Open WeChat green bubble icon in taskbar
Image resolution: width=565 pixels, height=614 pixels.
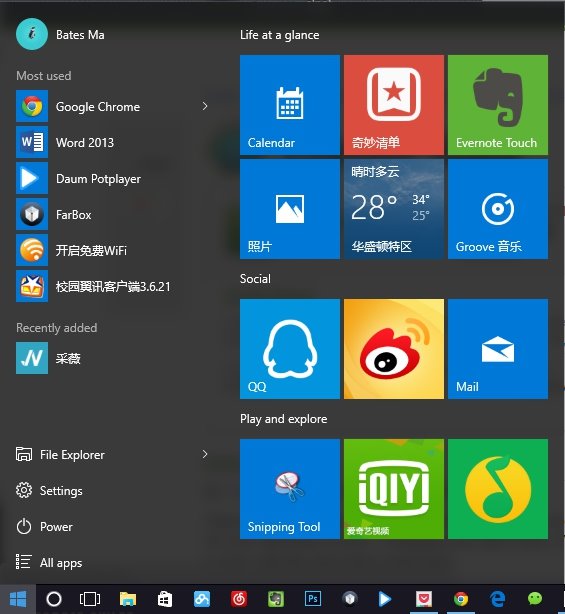535,599
